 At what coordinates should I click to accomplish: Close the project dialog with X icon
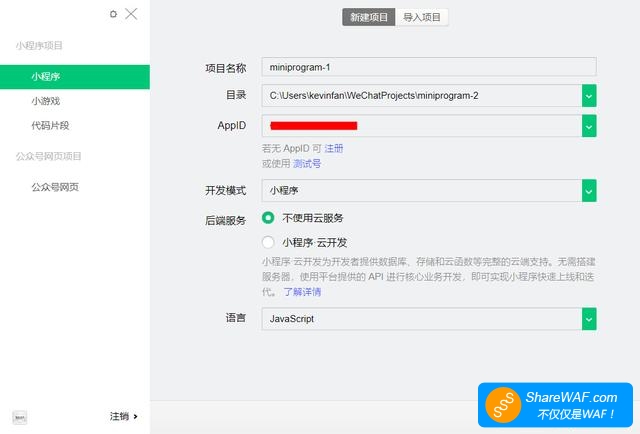[131, 14]
